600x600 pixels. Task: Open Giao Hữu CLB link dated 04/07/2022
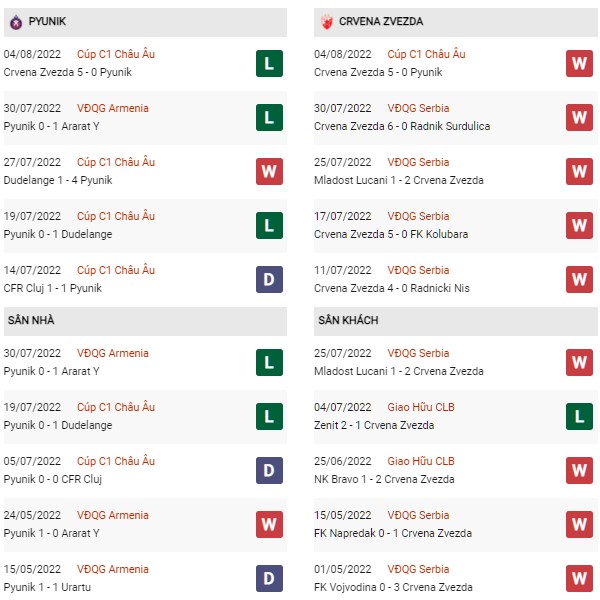(x=421, y=407)
